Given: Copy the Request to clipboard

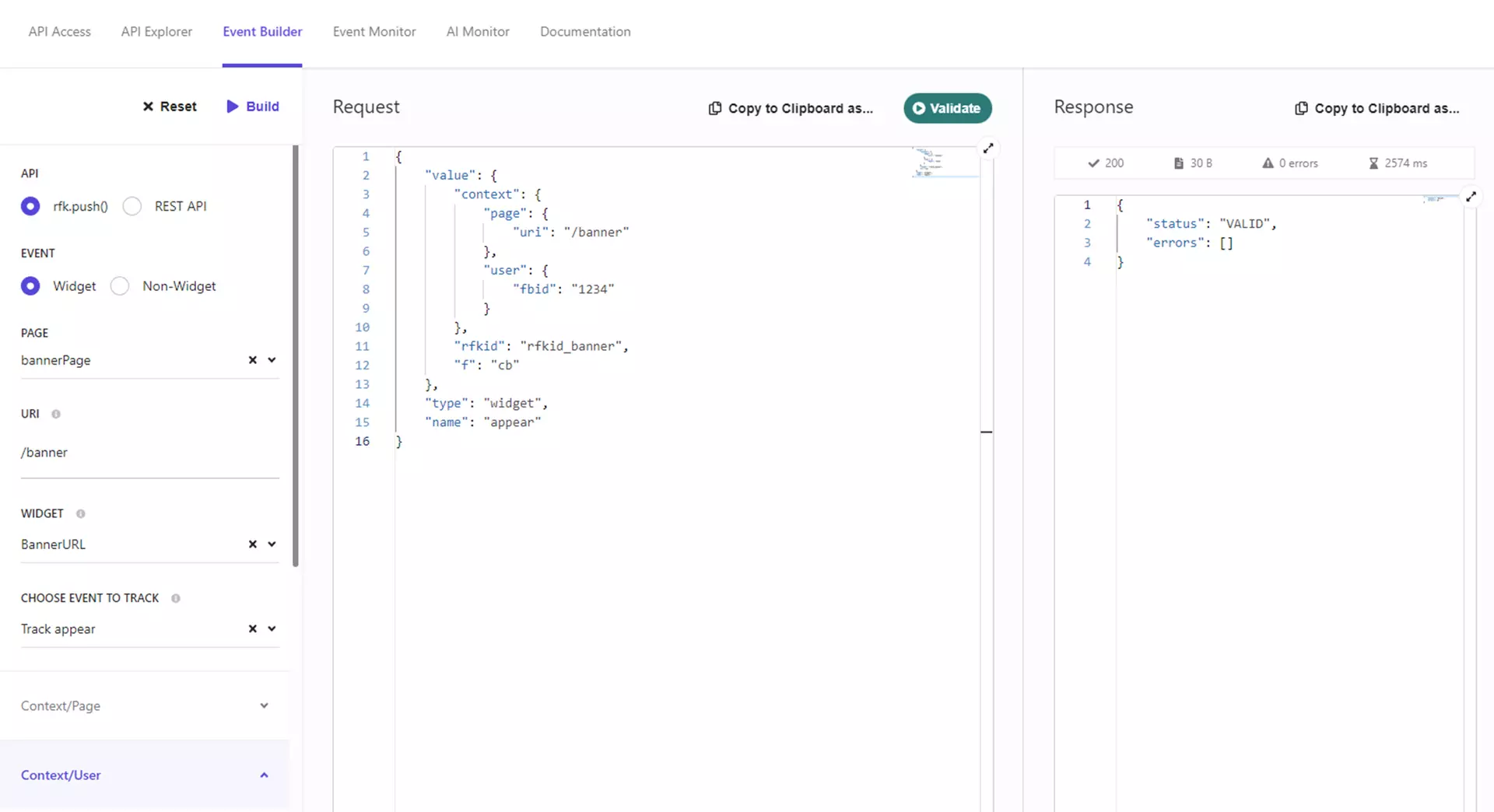Looking at the screenshot, I should click(x=791, y=108).
